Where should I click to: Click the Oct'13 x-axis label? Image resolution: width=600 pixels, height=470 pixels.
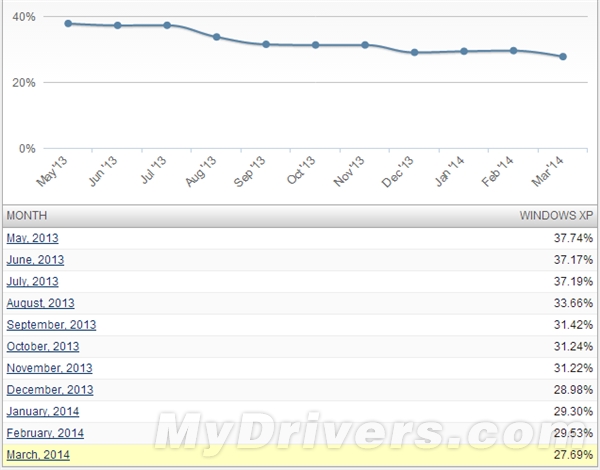(301, 170)
